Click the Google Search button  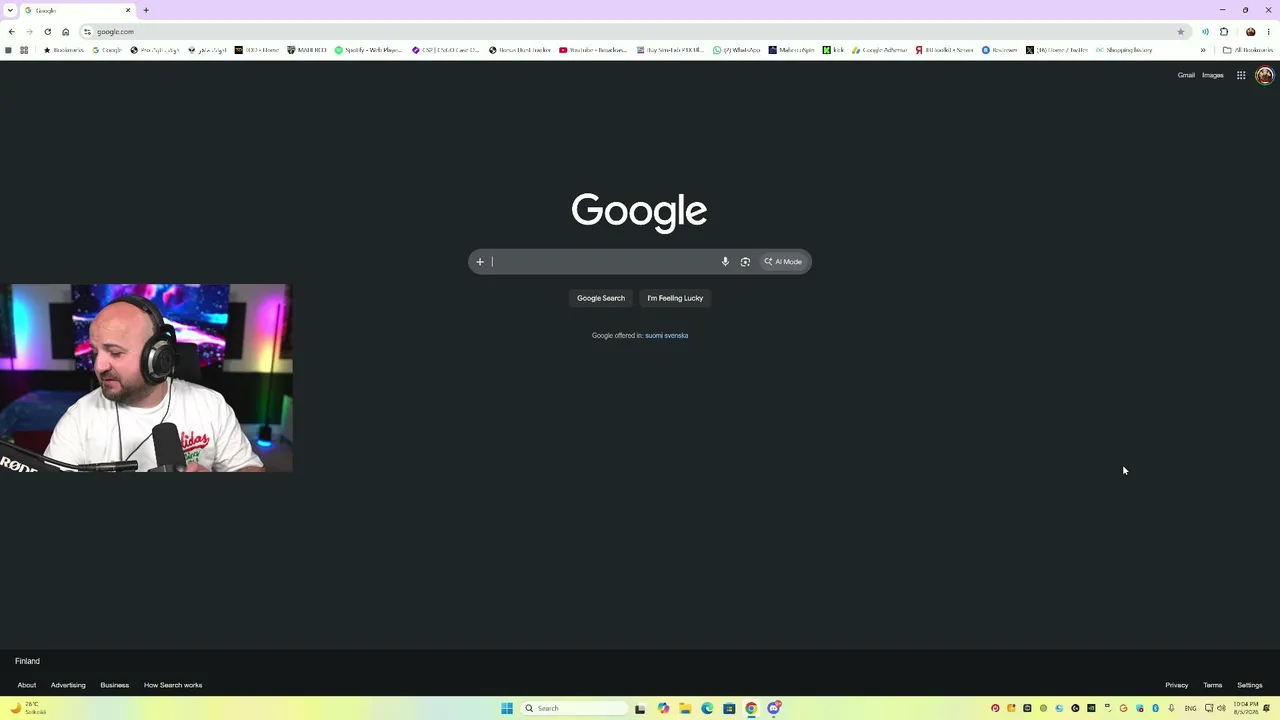click(601, 298)
